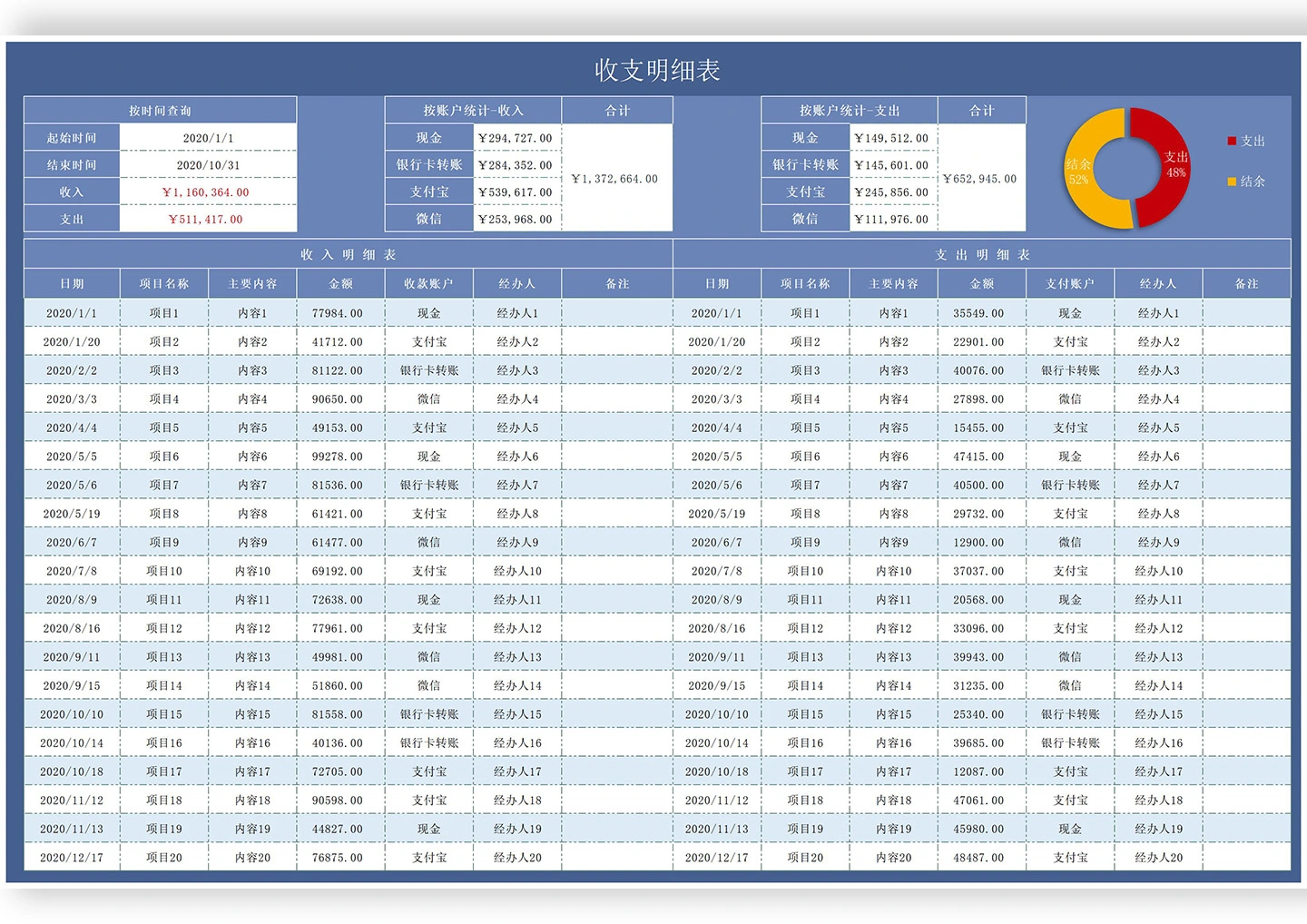The width and height of the screenshot is (1307, 924).
Task: Click the red 支出 legend swatch
Action: coord(1232,142)
